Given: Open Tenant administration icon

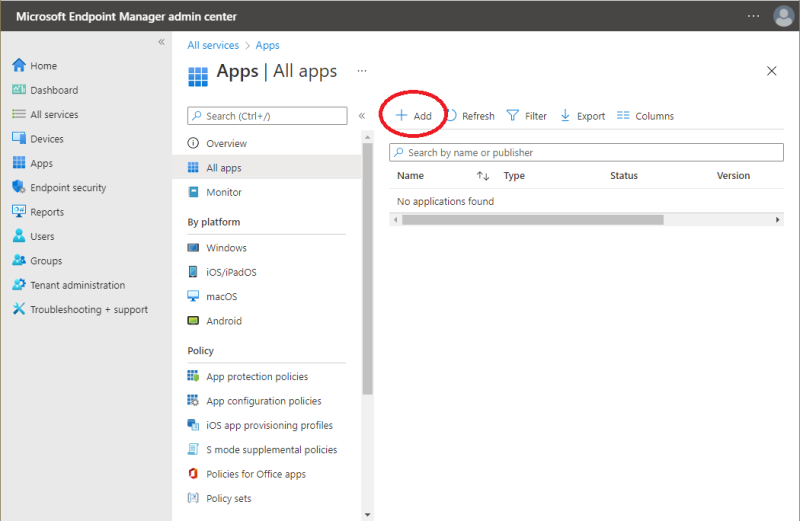Looking at the screenshot, I should (x=19, y=284).
